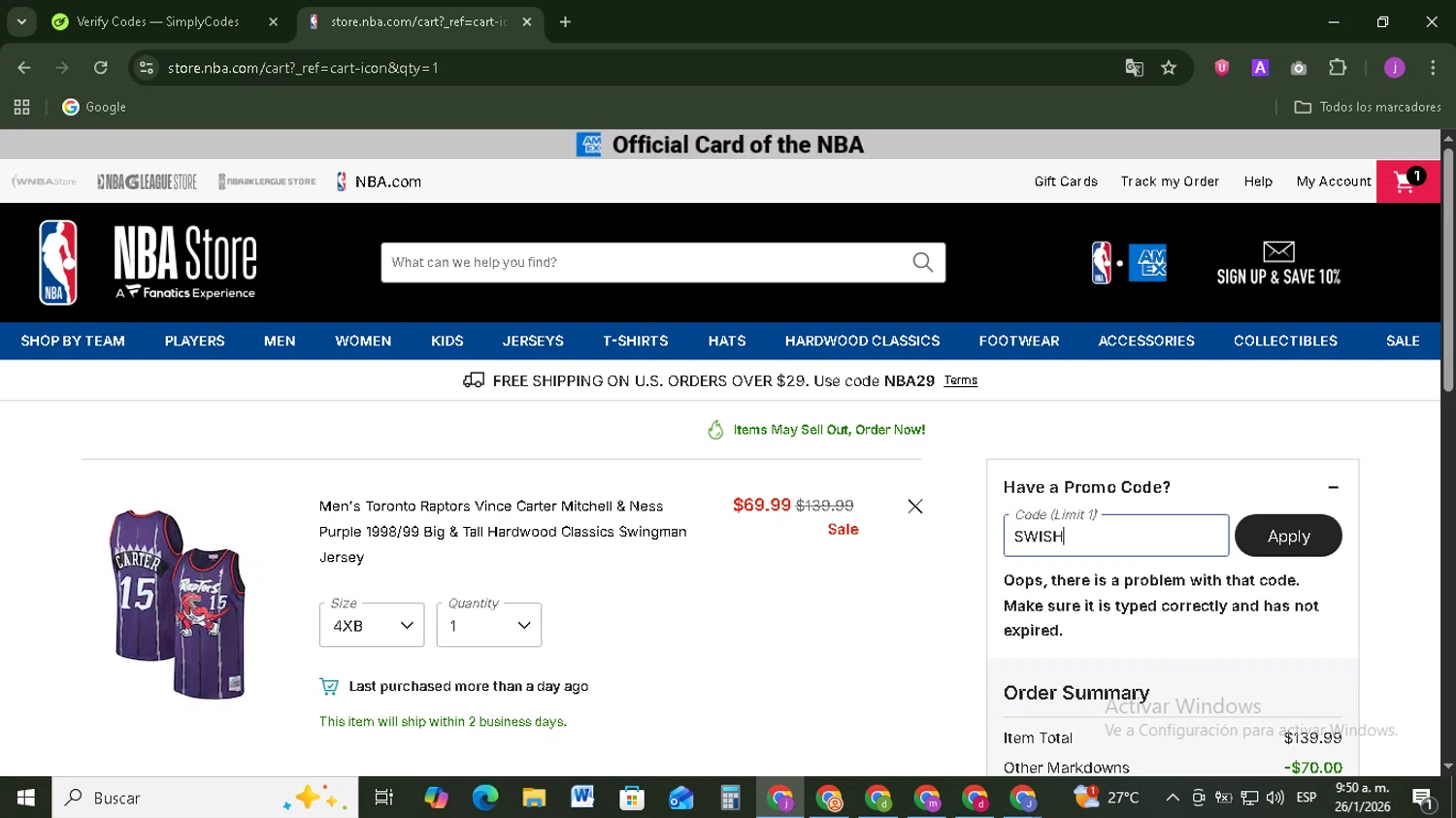1456x818 pixels.
Task: Click the search magnifier icon
Action: point(923,262)
